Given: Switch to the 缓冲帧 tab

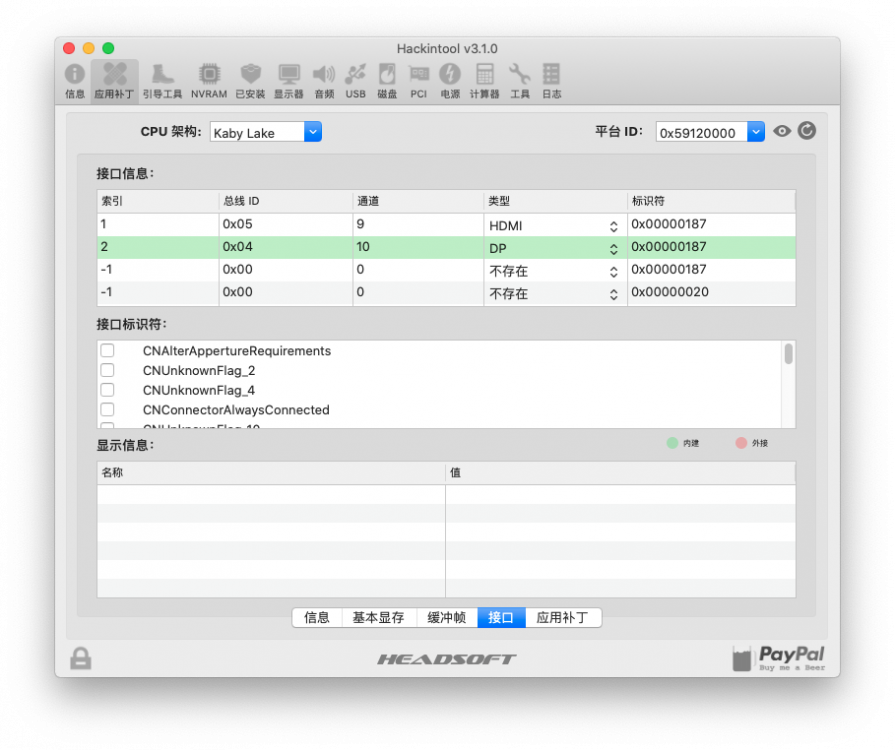Looking at the screenshot, I should (x=446, y=618).
